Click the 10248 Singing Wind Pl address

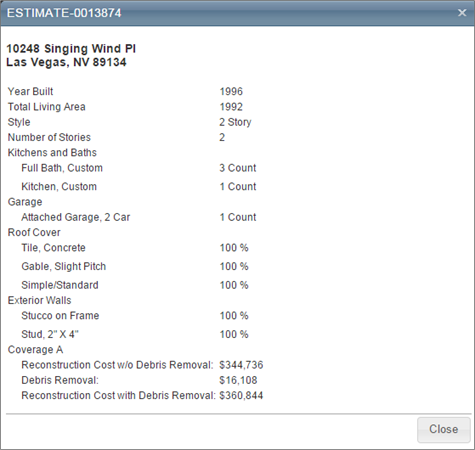pyautogui.click(x=71, y=49)
